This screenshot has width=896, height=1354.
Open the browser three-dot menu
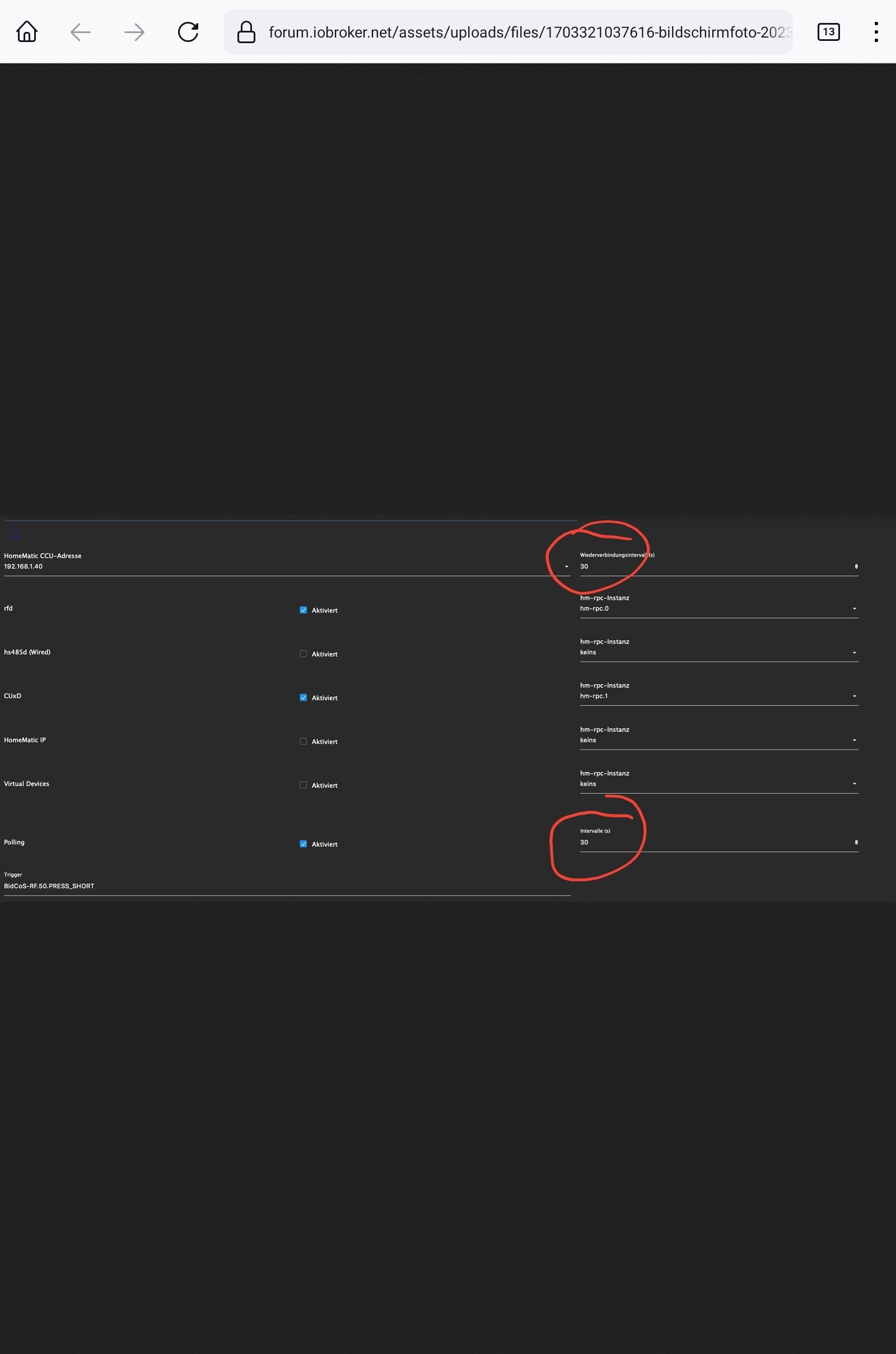pyautogui.click(x=875, y=32)
